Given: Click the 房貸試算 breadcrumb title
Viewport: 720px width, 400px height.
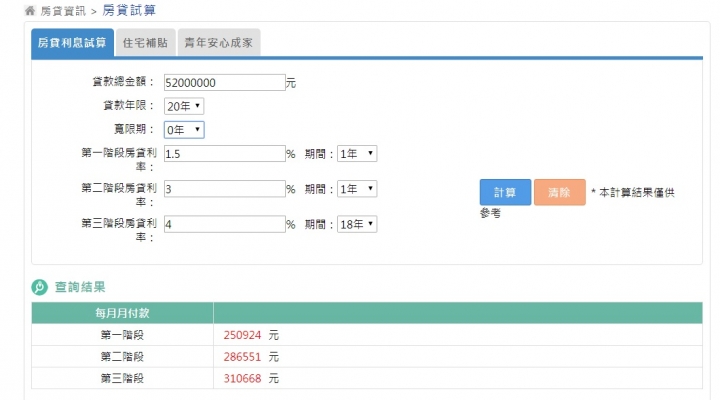Looking at the screenshot, I should tap(129, 10).
